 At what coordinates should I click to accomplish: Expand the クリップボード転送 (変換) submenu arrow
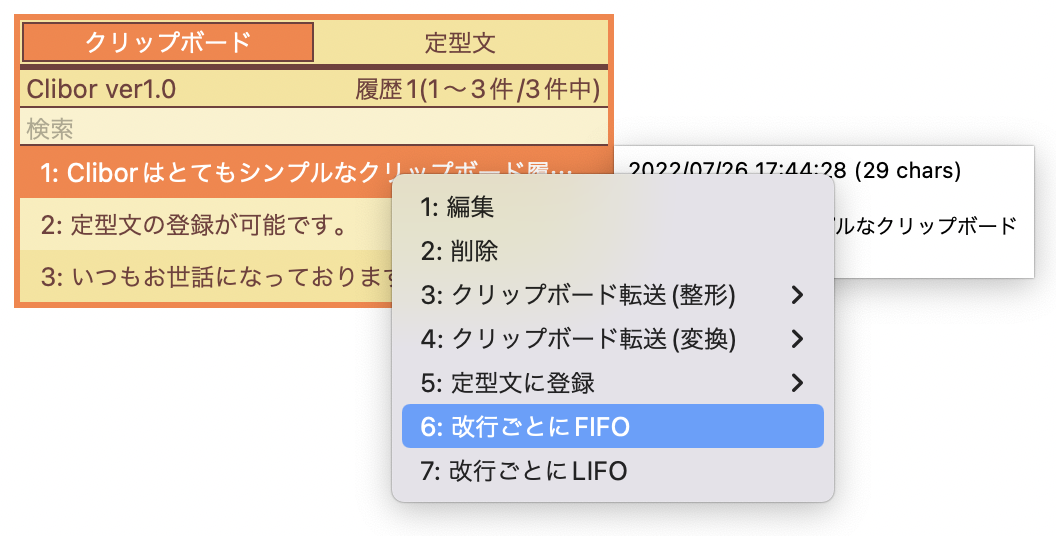tap(797, 339)
